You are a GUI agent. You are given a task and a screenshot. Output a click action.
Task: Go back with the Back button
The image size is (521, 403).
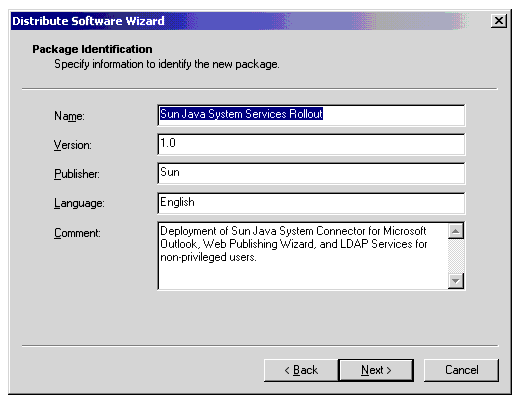point(301,370)
